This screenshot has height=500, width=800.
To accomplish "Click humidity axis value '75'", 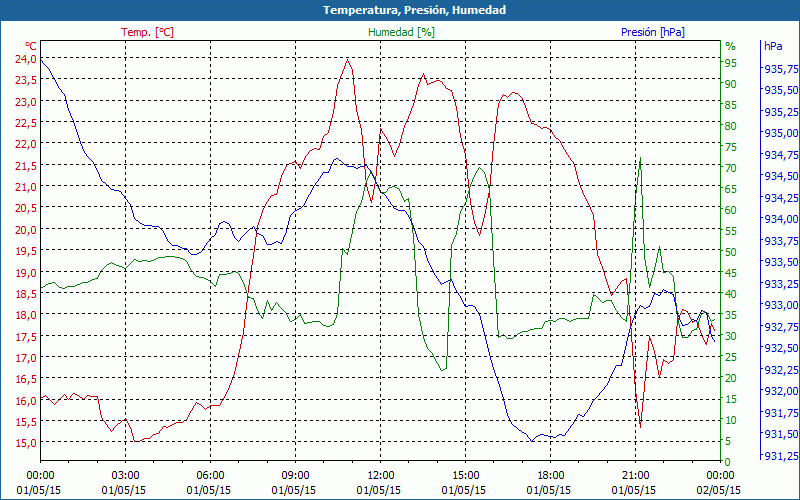I will tap(731, 147).
